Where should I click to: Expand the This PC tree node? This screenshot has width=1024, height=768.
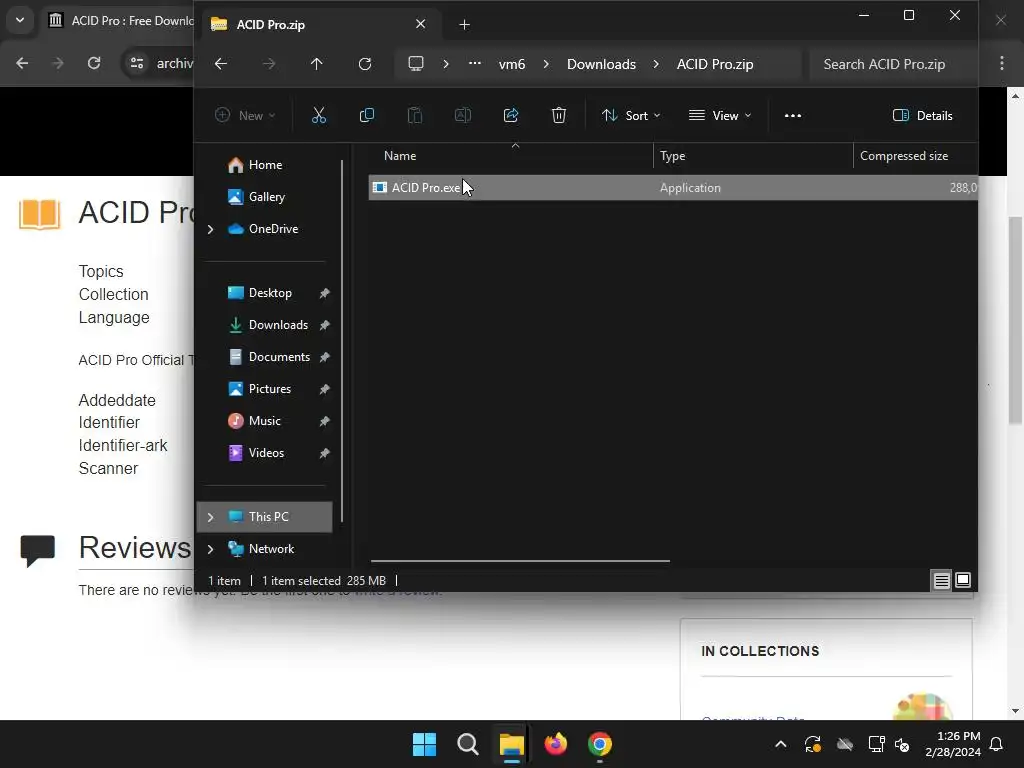(x=210, y=517)
